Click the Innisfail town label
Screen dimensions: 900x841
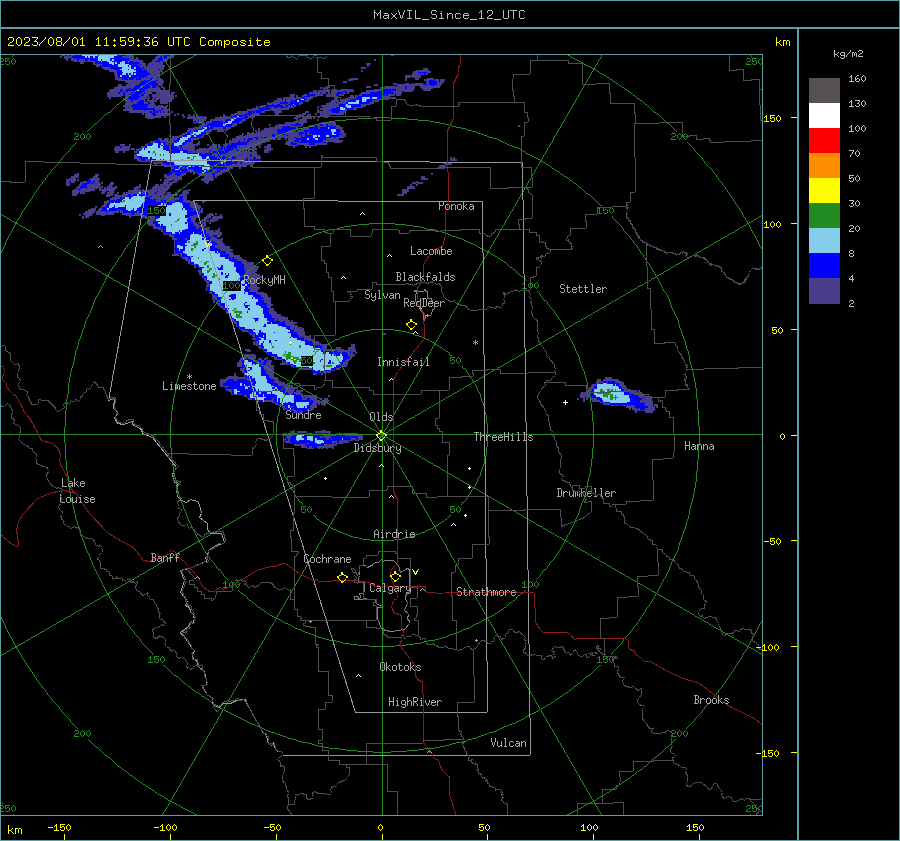(x=403, y=362)
